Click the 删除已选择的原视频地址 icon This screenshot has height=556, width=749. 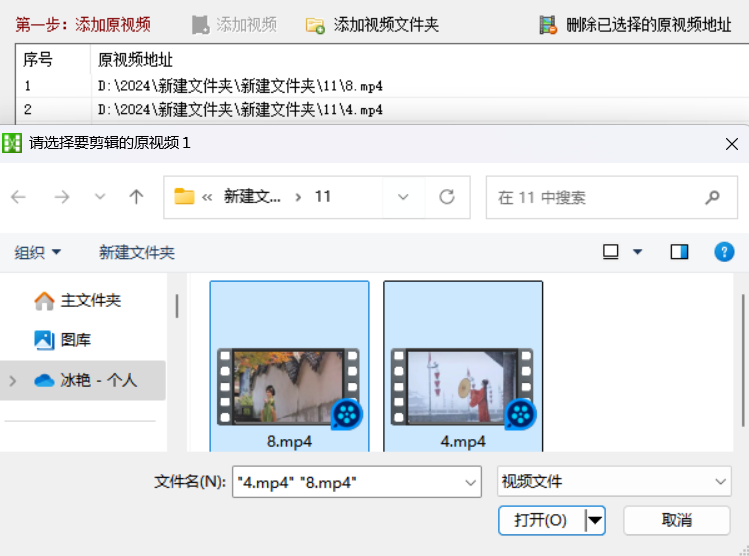click(x=548, y=25)
